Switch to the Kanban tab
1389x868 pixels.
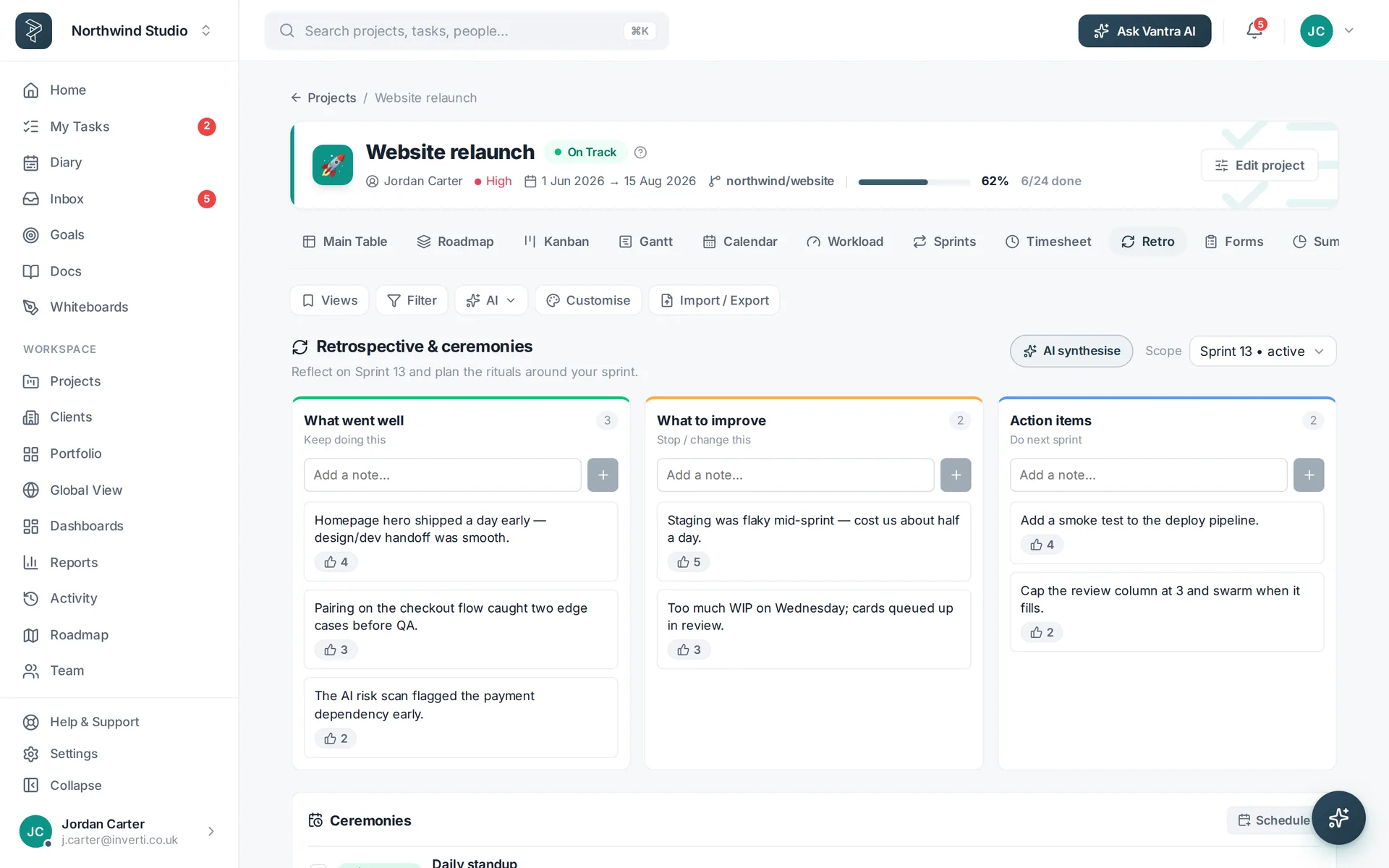click(x=556, y=242)
